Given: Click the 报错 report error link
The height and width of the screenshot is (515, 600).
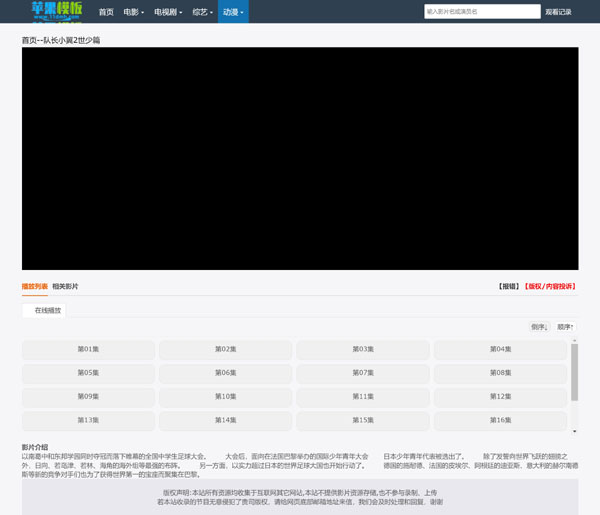Looking at the screenshot, I should (509, 287).
